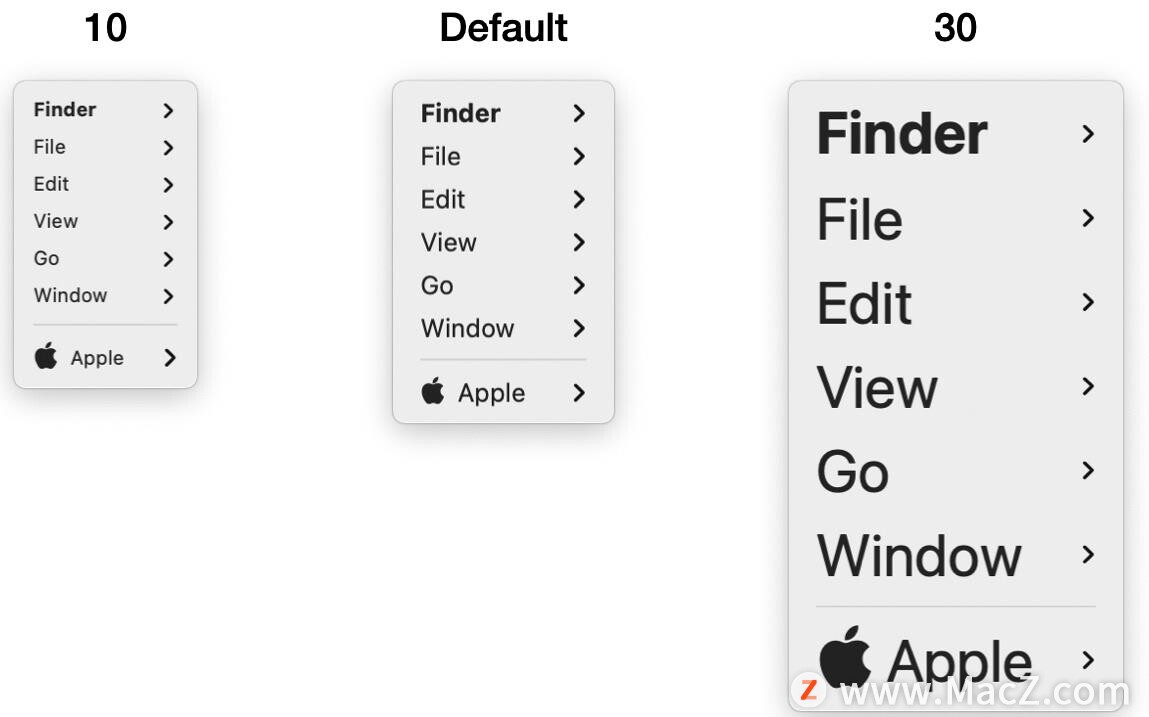Viewport: 1149px width, 717px height.
Task: Click the large Apple logo in the size-30 menu
Action: (845, 656)
